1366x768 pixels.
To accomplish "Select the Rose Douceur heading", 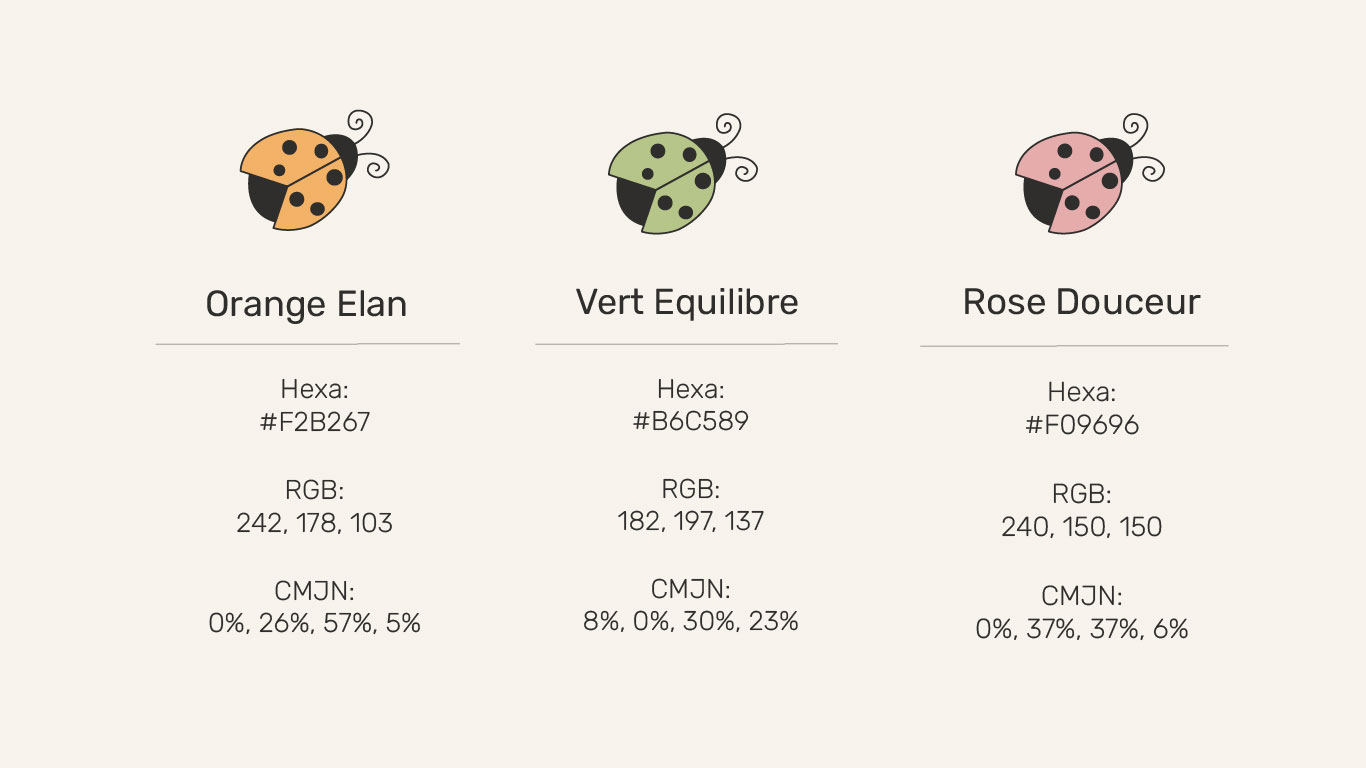I will [1081, 302].
